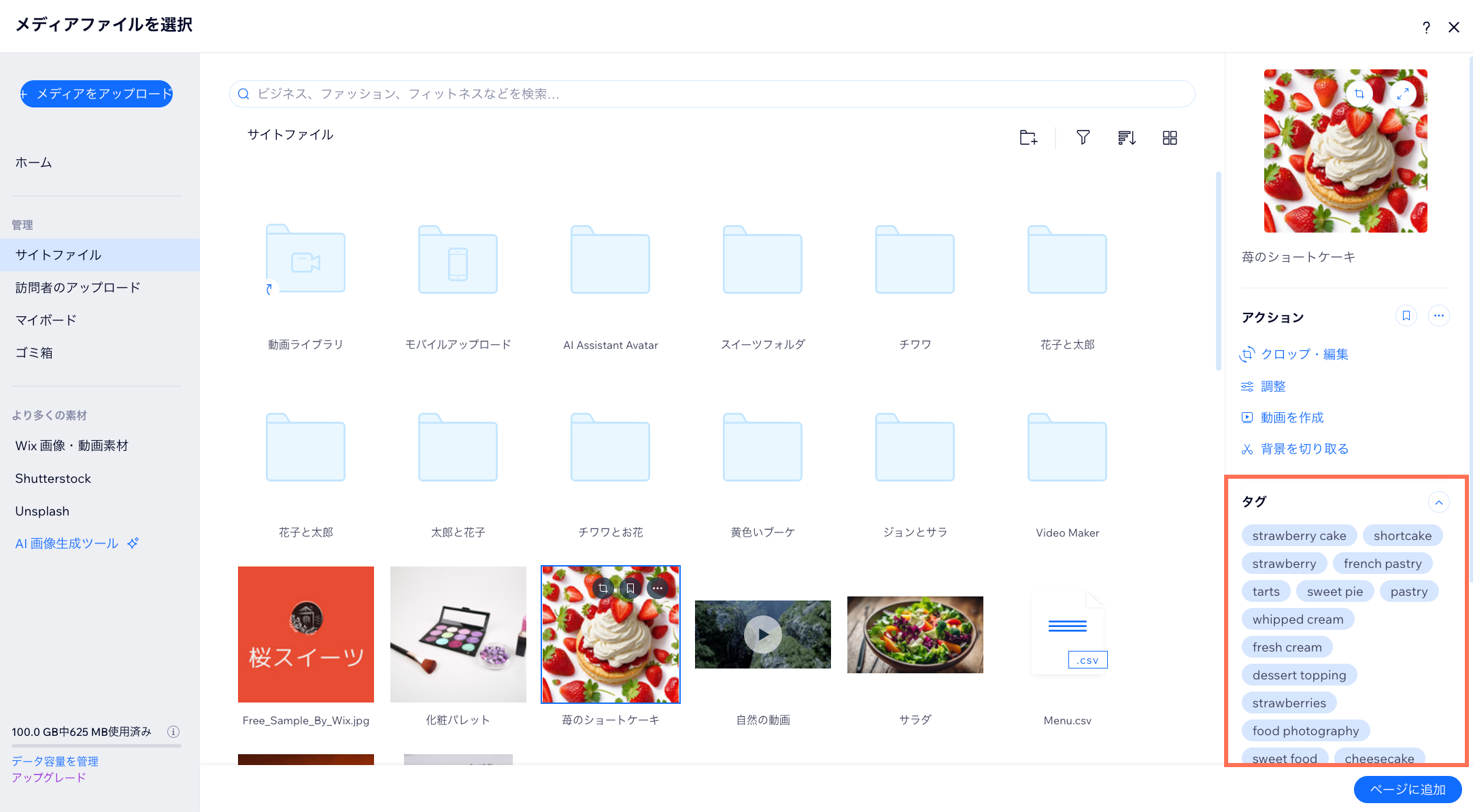Toggle the bookmark on 苺のショートケーキ

point(630,588)
